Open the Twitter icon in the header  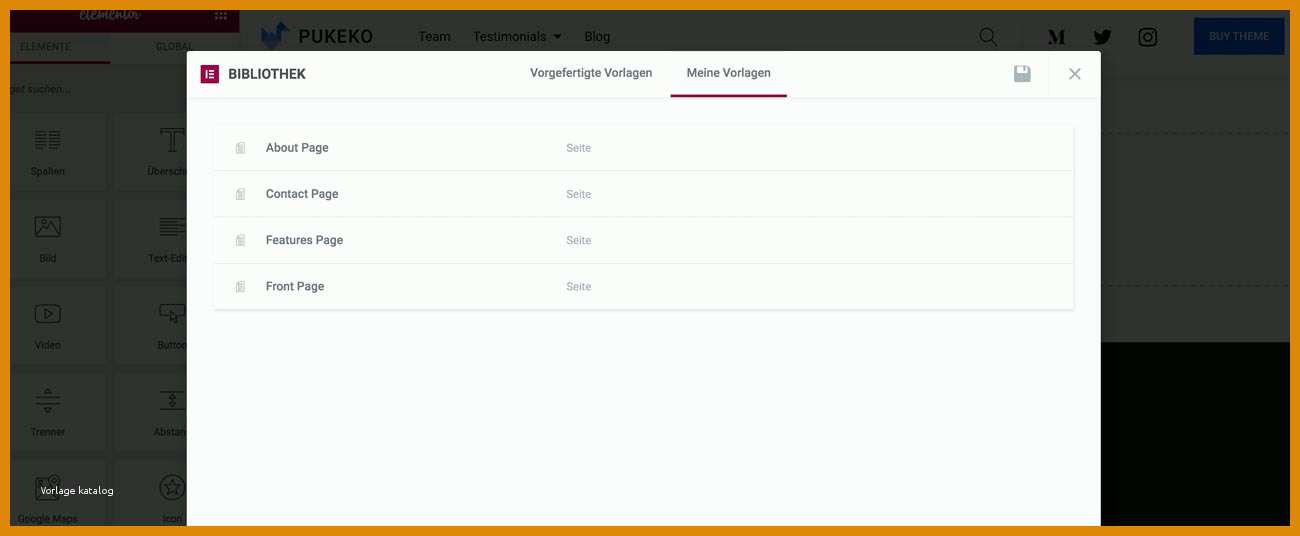tap(1102, 37)
